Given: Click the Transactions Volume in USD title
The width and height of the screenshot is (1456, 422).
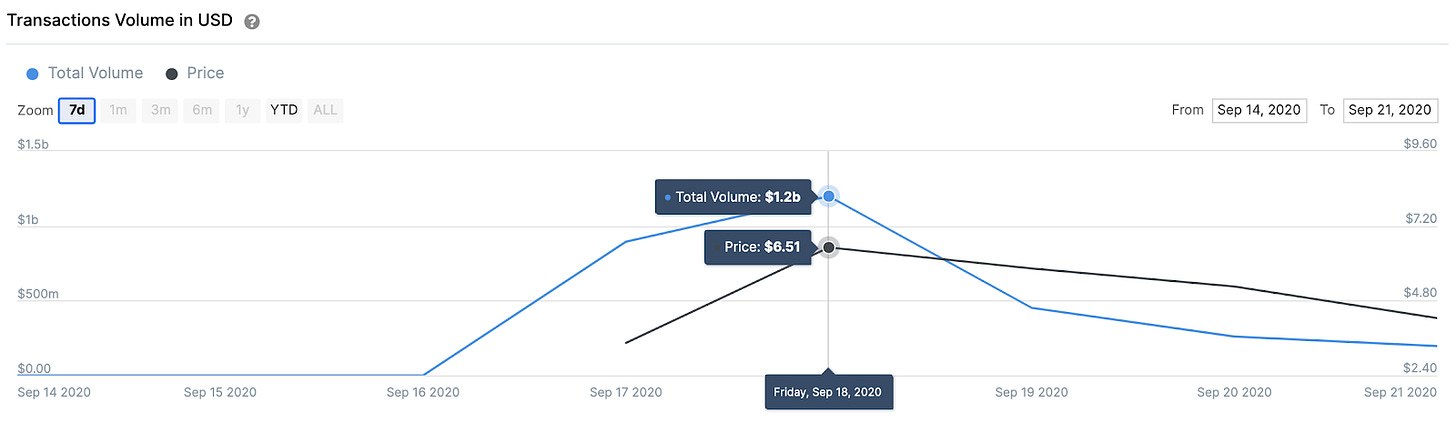Looking at the screenshot, I should click(x=120, y=20).
